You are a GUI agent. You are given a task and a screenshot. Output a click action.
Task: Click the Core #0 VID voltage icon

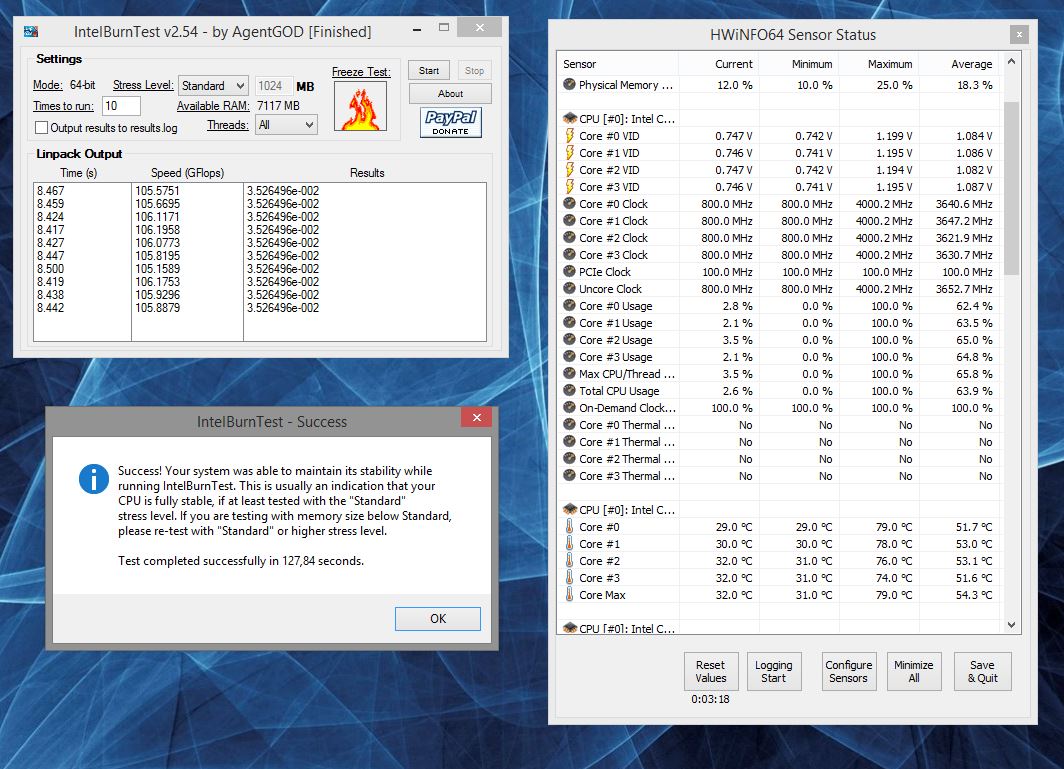pyautogui.click(x=569, y=136)
